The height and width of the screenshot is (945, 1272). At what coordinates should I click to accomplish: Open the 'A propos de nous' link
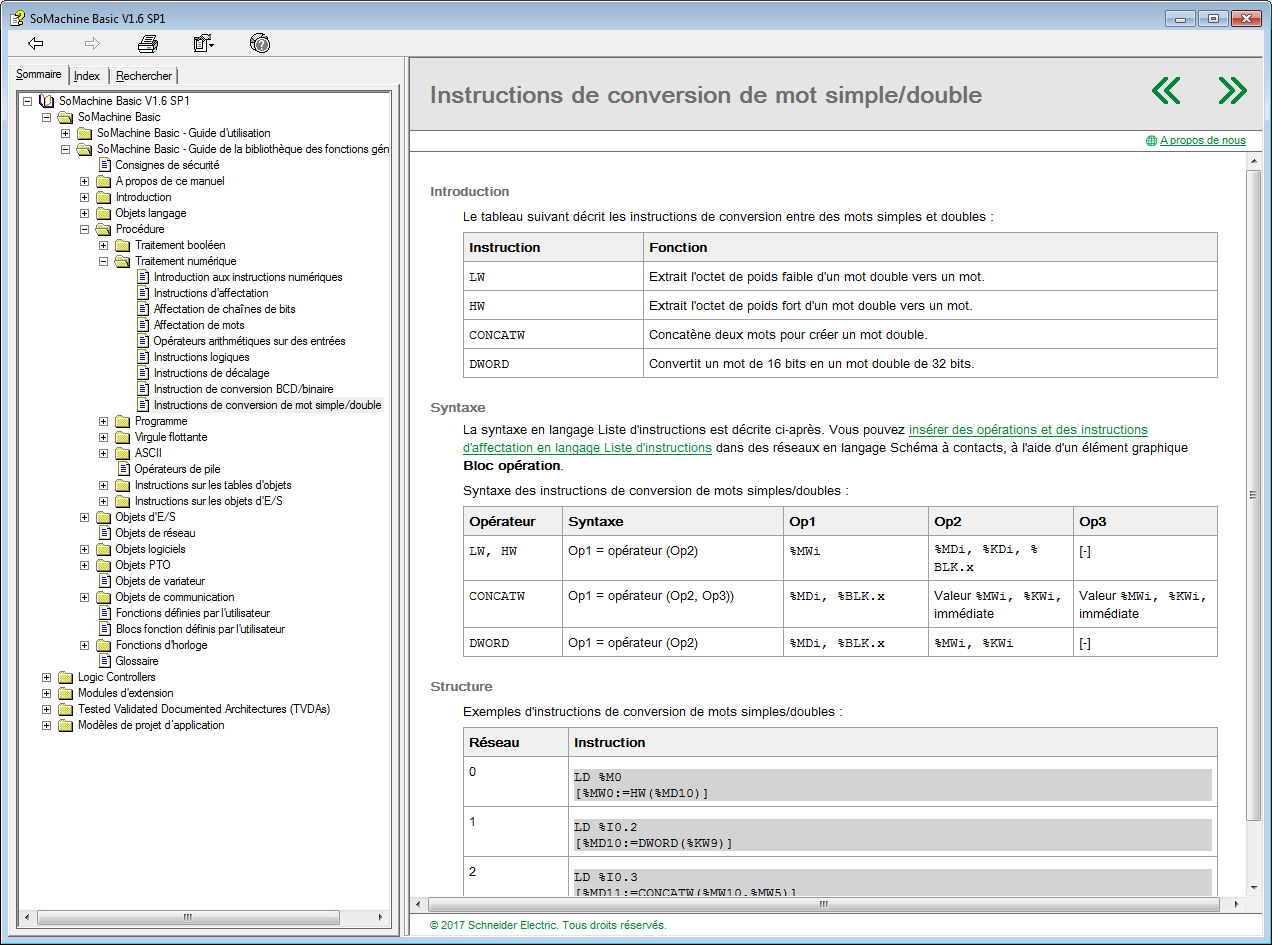click(x=1202, y=141)
